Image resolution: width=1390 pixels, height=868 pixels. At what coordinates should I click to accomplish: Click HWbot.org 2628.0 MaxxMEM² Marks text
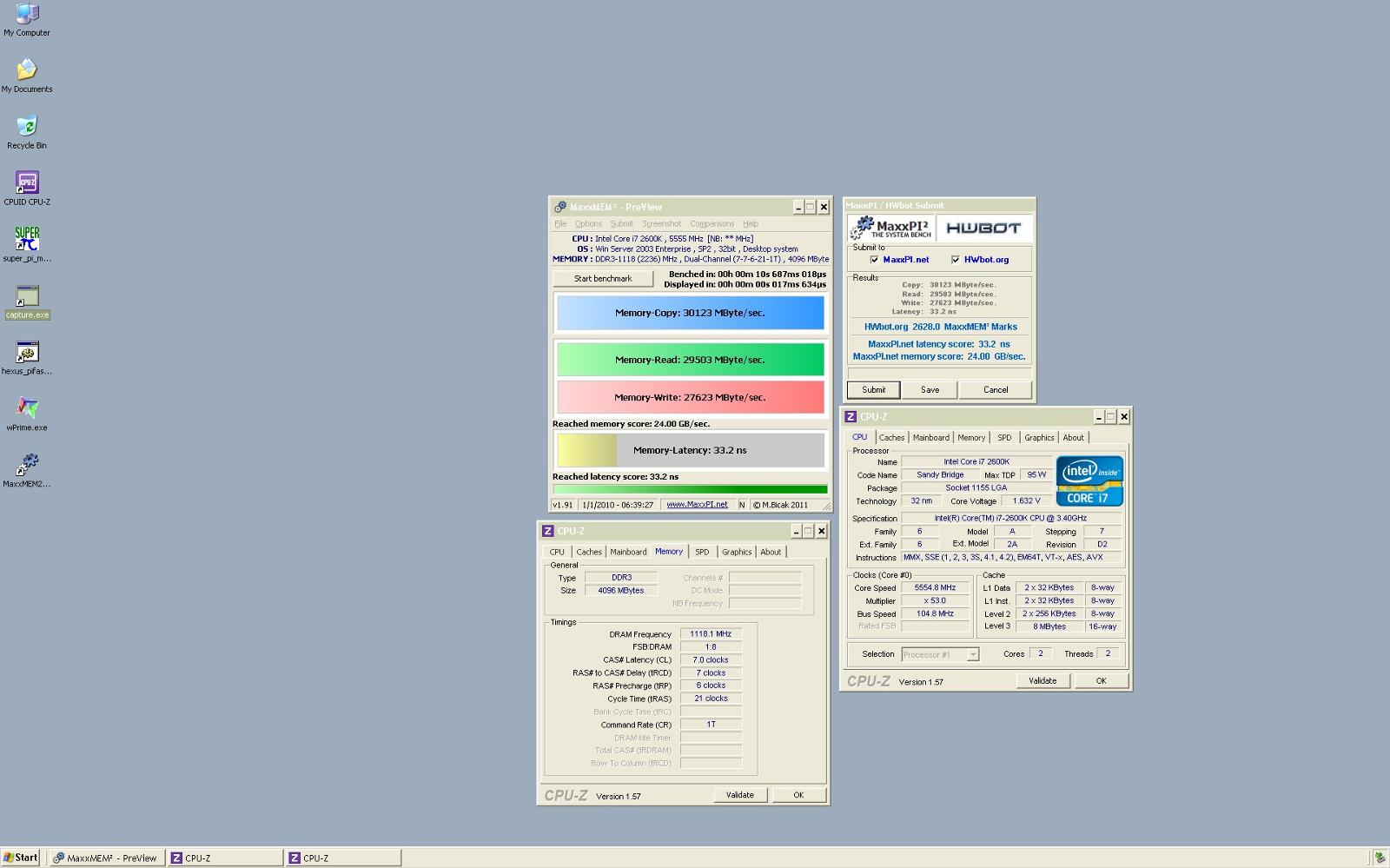pos(941,328)
